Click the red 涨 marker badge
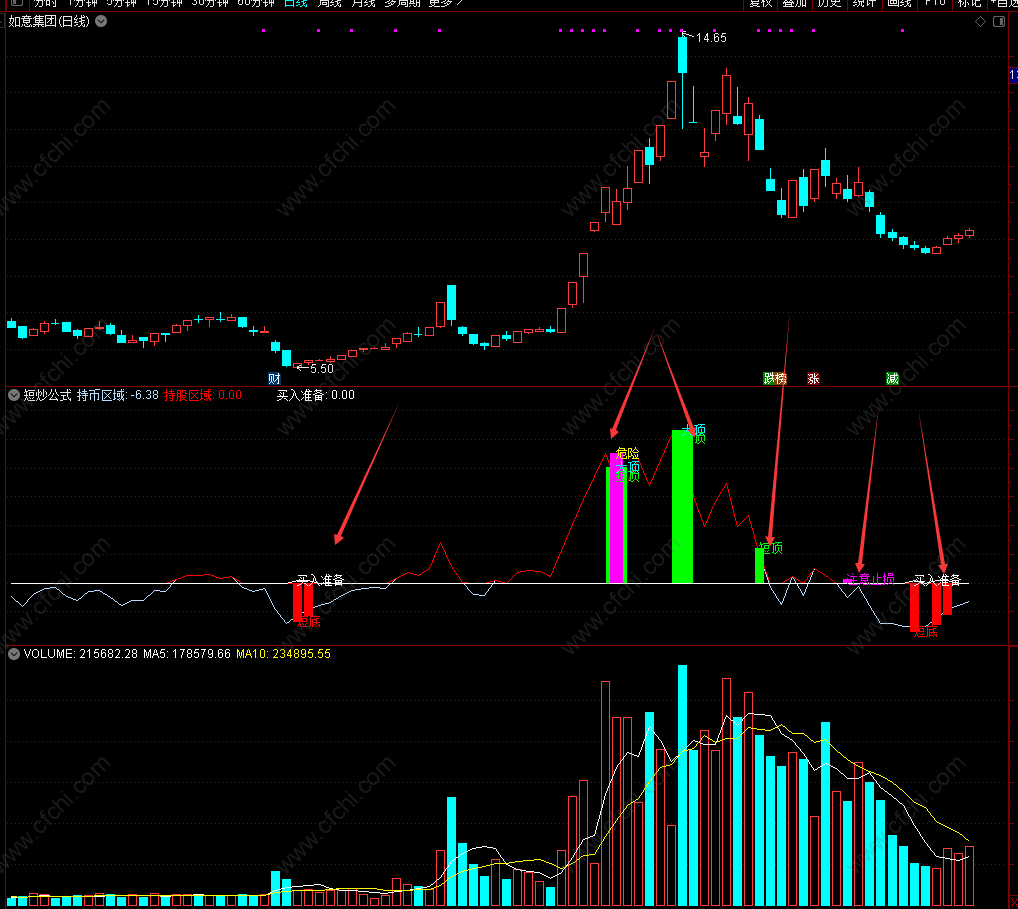The width and height of the screenshot is (1018, 909). (x=813, y=379)
